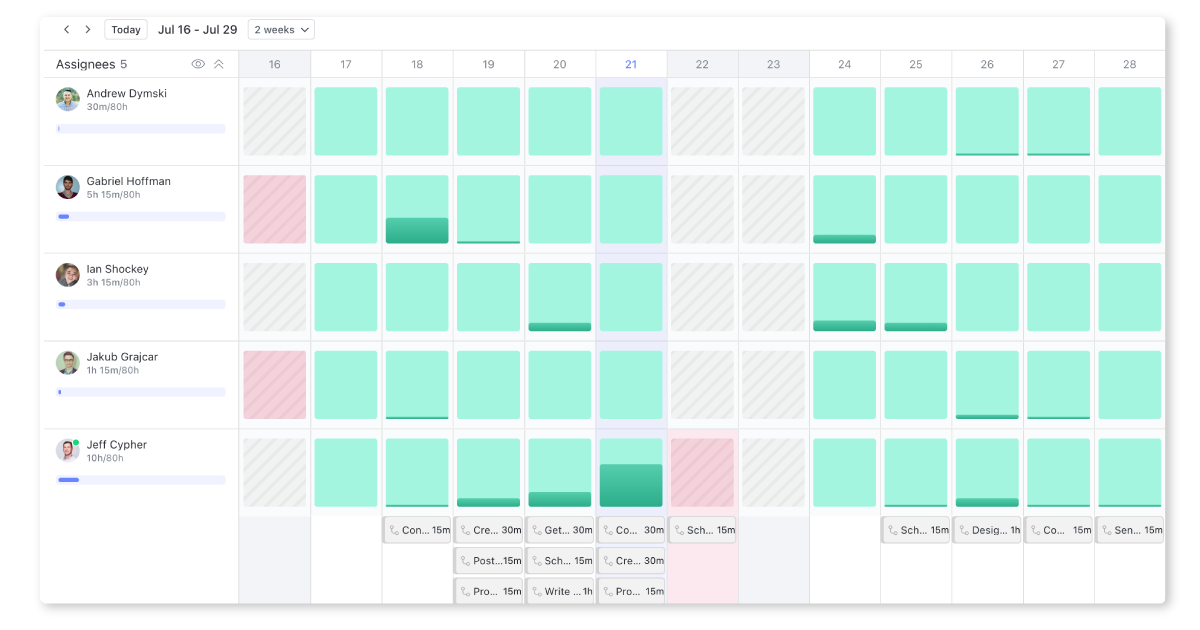Viewport: 1200px width, 630px height.
Task: Collapse the Assignees list with double chevron
Action: (x=219, y=64)
